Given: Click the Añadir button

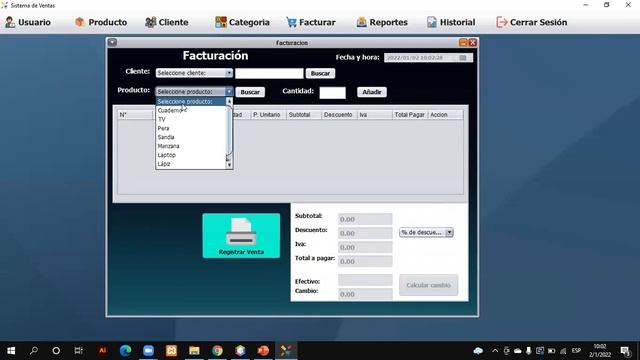Looking at the screenshot, I should [x=372, y=92].
